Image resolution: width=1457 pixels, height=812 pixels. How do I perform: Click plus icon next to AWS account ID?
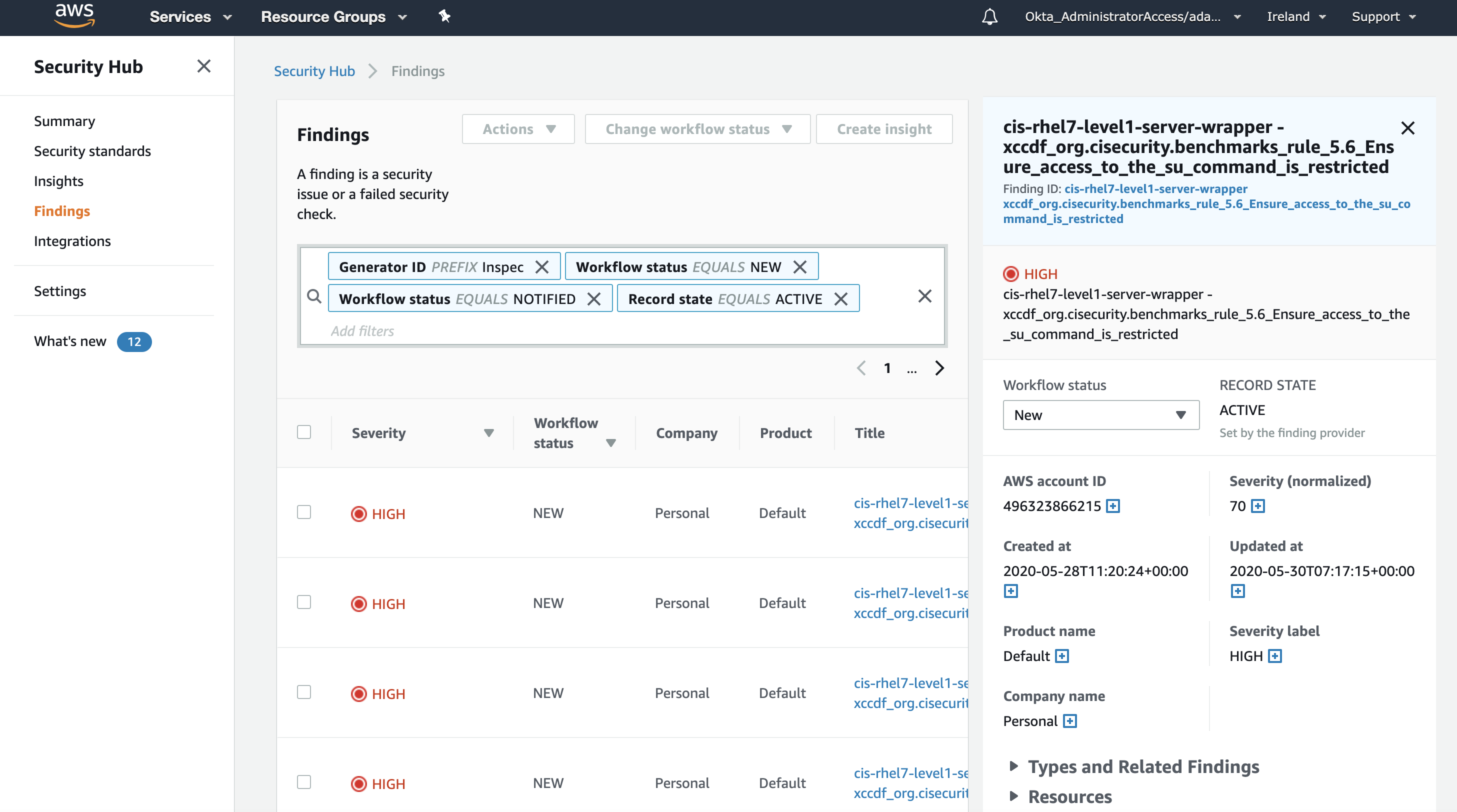(1112, 505)
